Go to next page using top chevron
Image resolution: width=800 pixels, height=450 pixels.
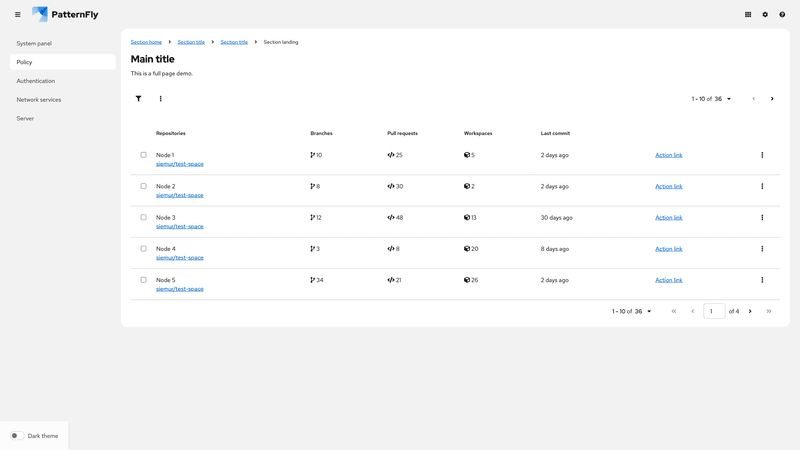772,99
